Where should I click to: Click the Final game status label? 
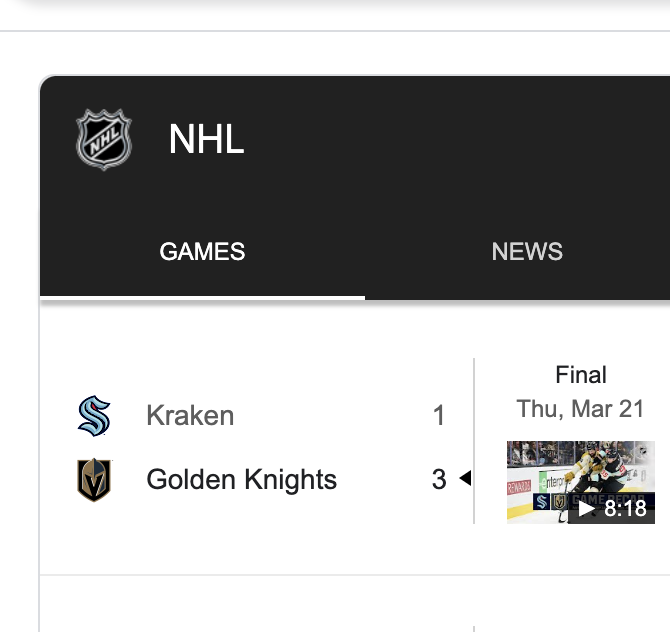click(581, 375)
